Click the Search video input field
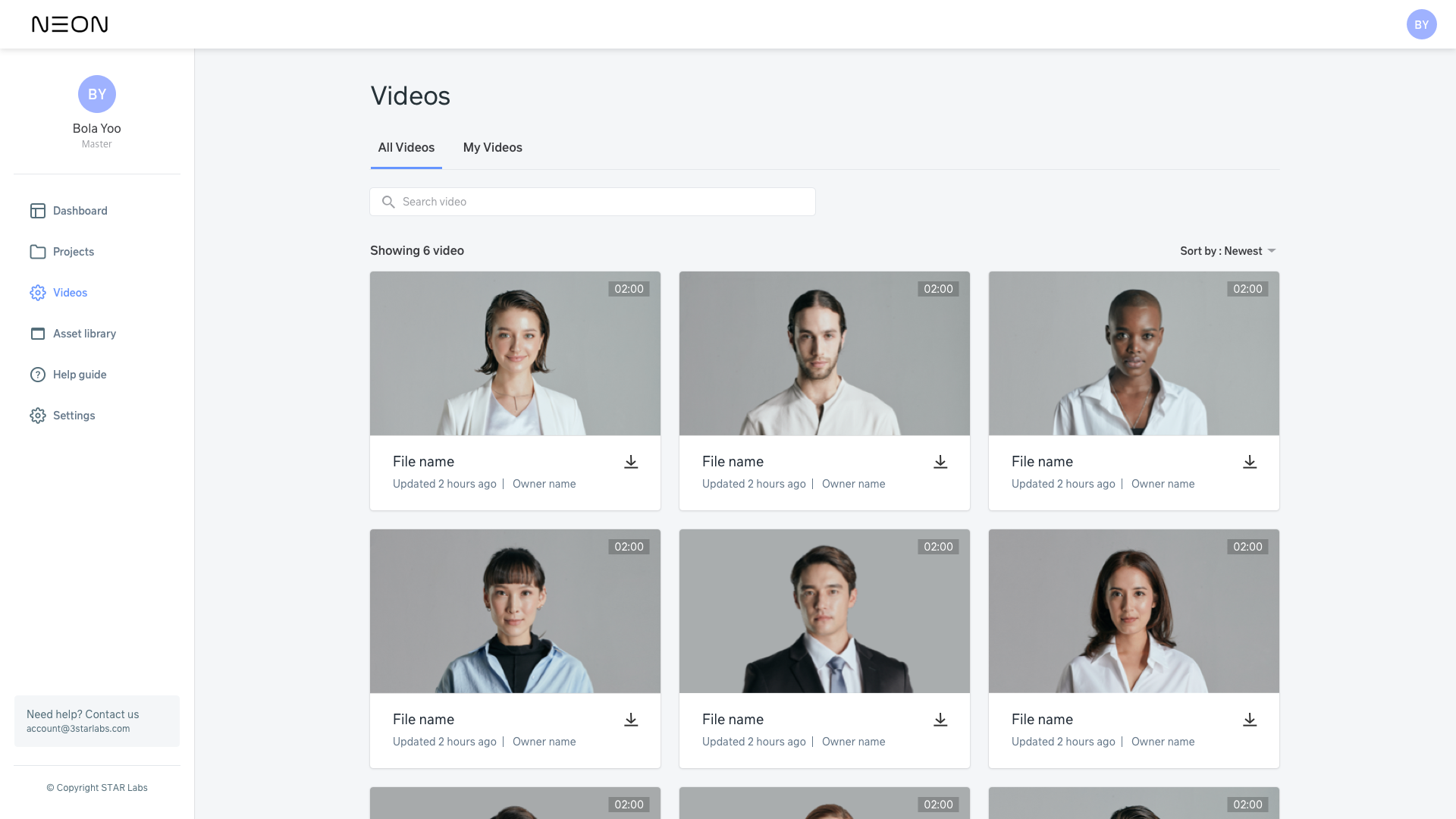Screen dimensions: 1456x819 point(592,202)
